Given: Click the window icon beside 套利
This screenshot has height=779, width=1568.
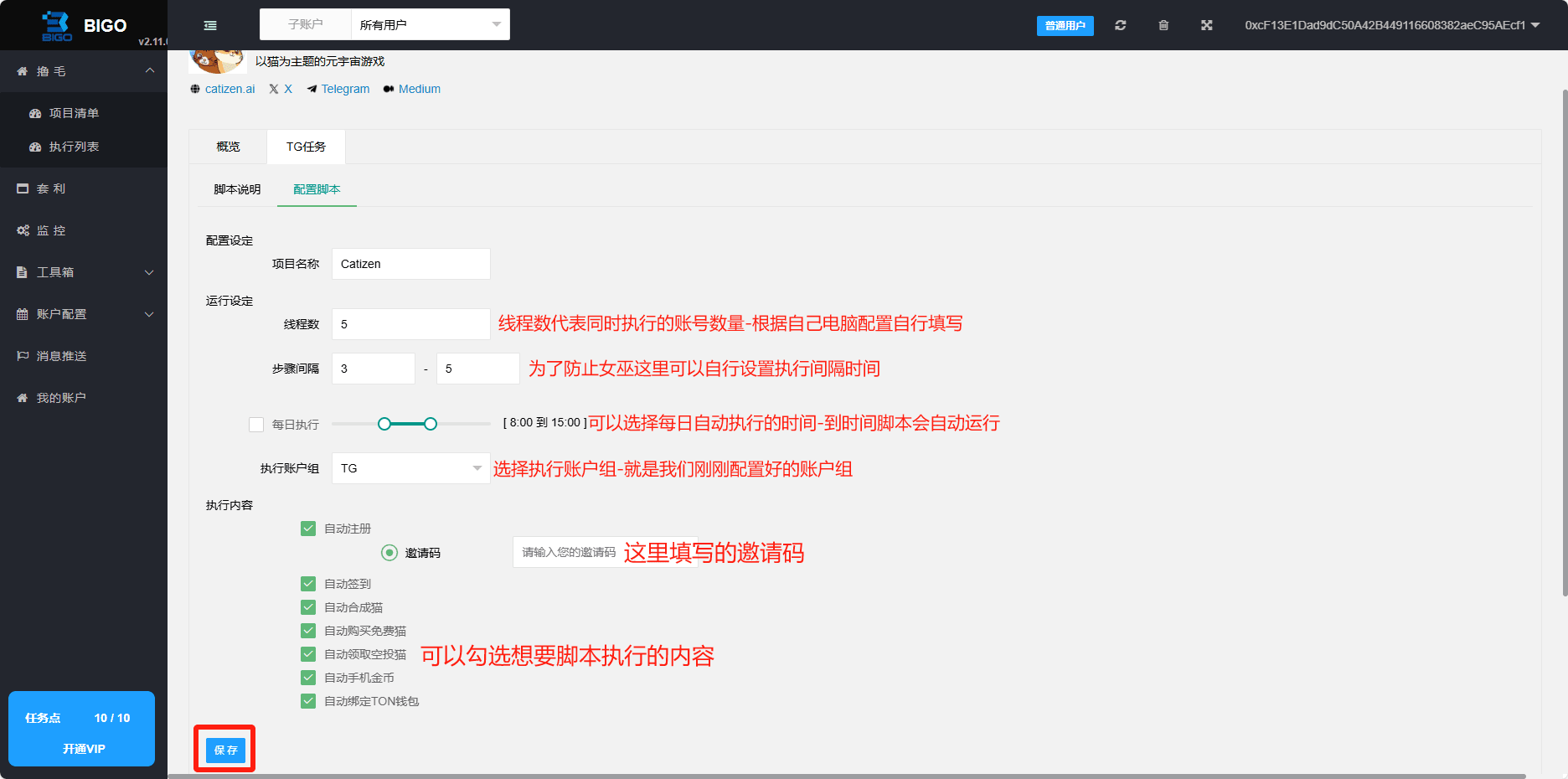Looking at the screenshot, I should tap(23, 188).
